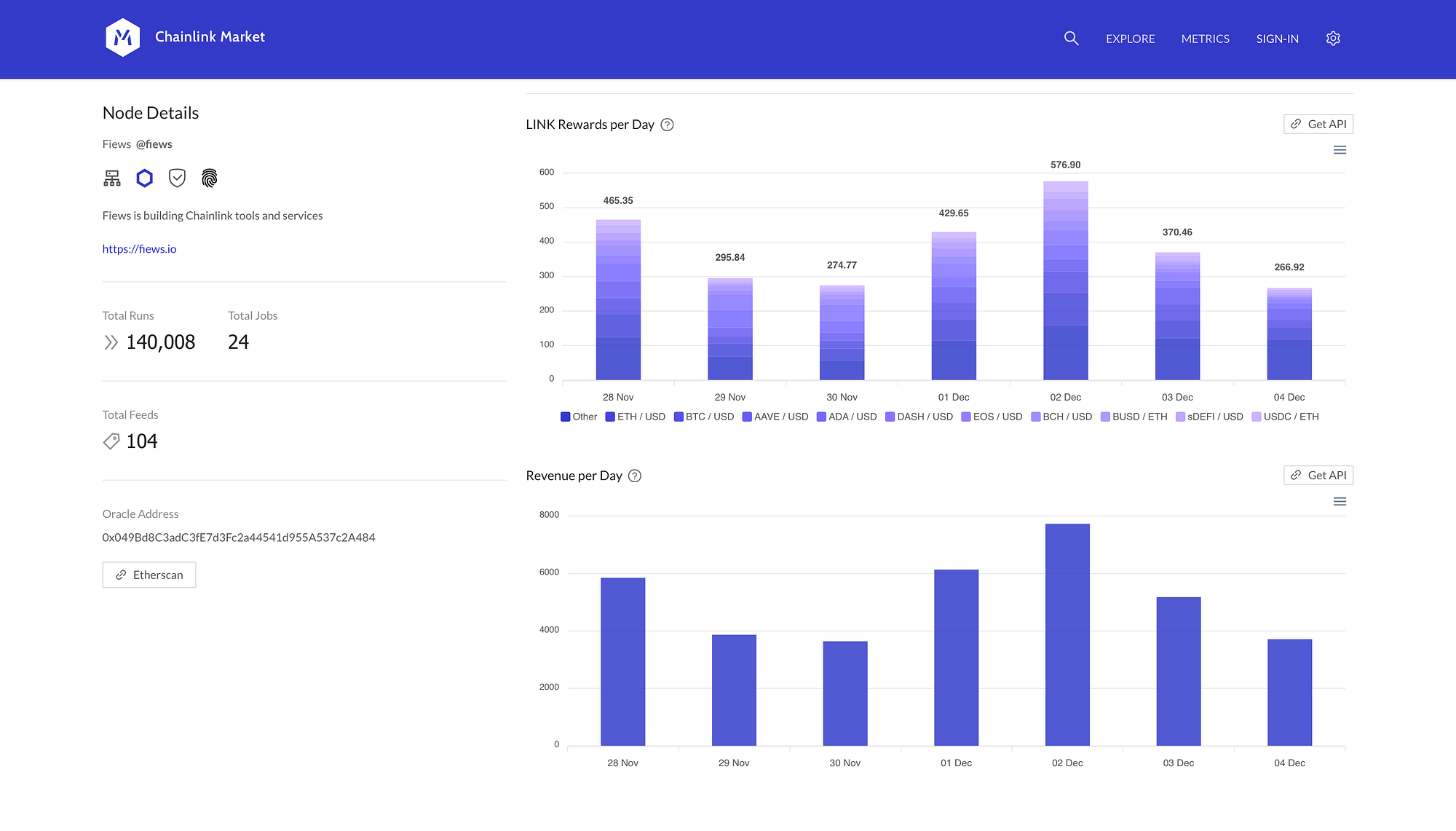This screenshot has width=1456, height=831.
Task: Click the 370.46 data label
Action: 1178,232
